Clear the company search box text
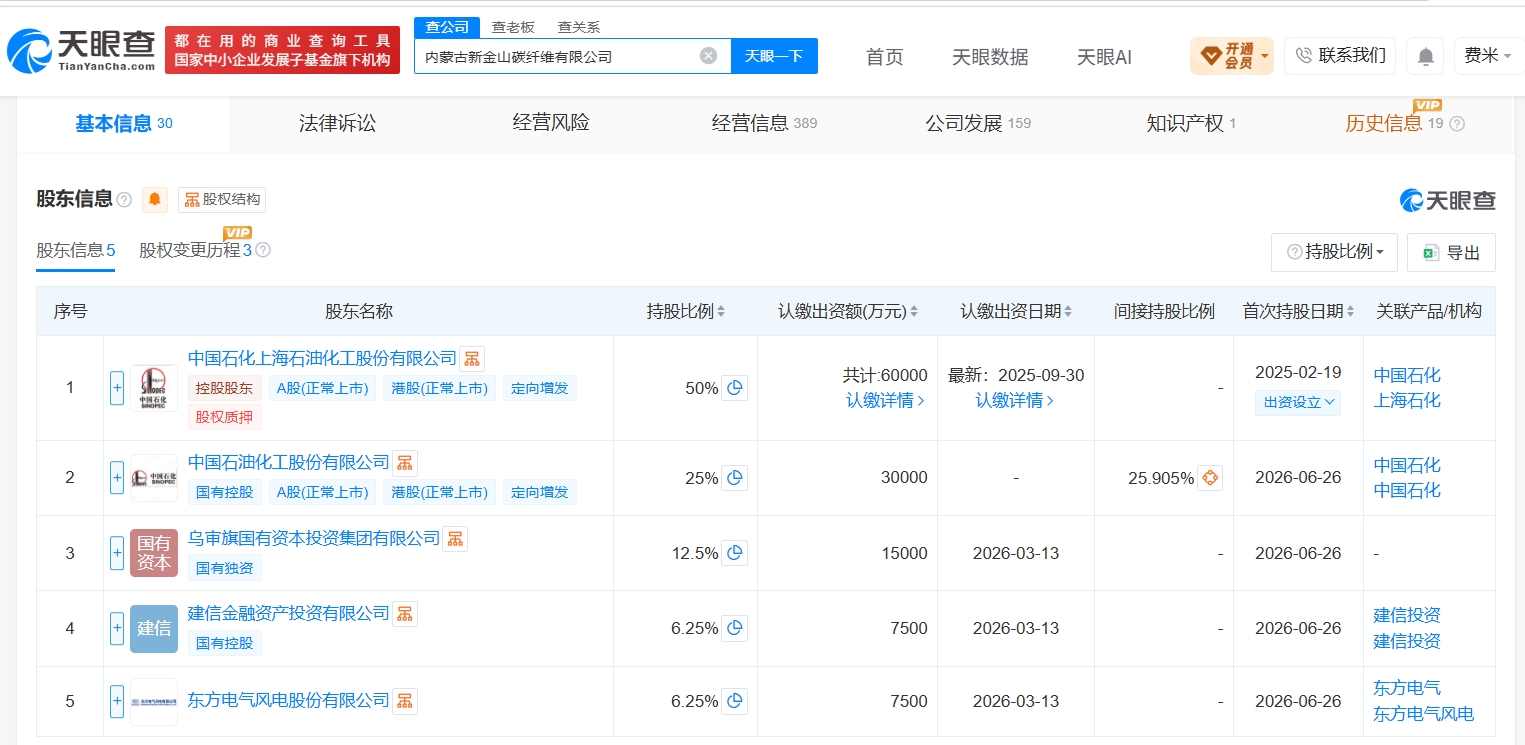 click(x=708, y=56)
